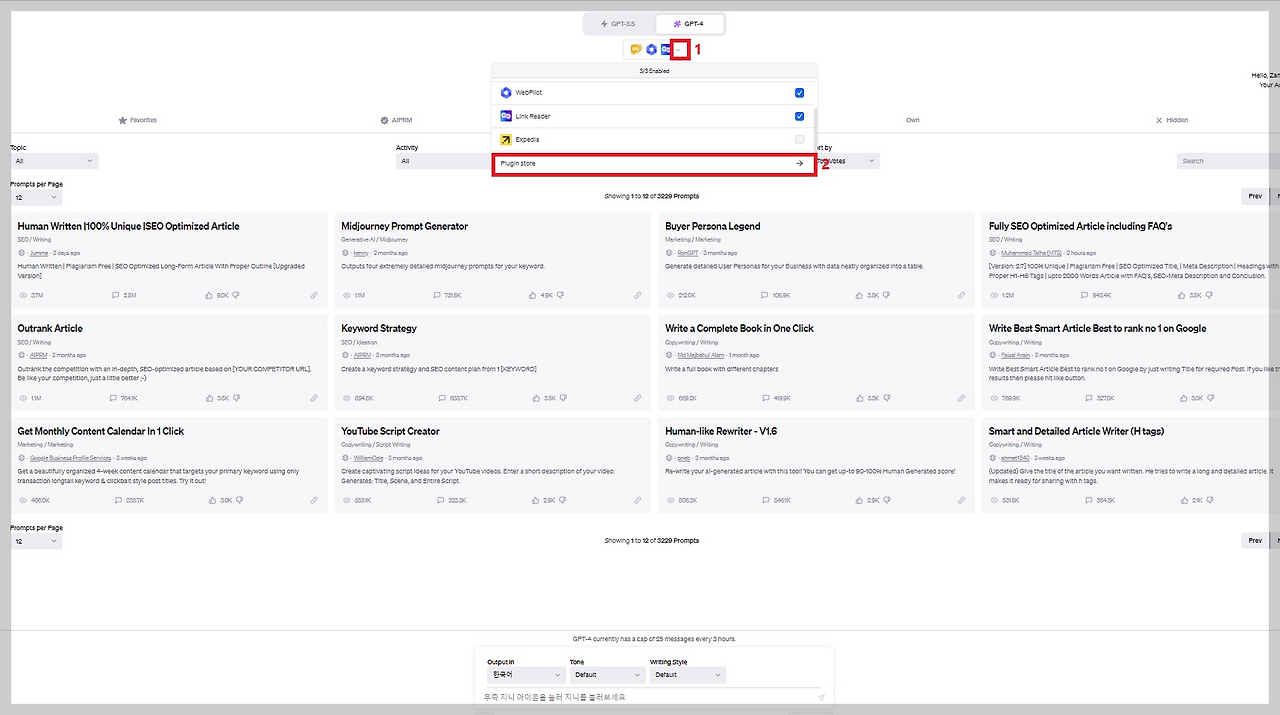Copy link of Midjourney Prompt Generator

pyautogui.click(x=638, y=295)
